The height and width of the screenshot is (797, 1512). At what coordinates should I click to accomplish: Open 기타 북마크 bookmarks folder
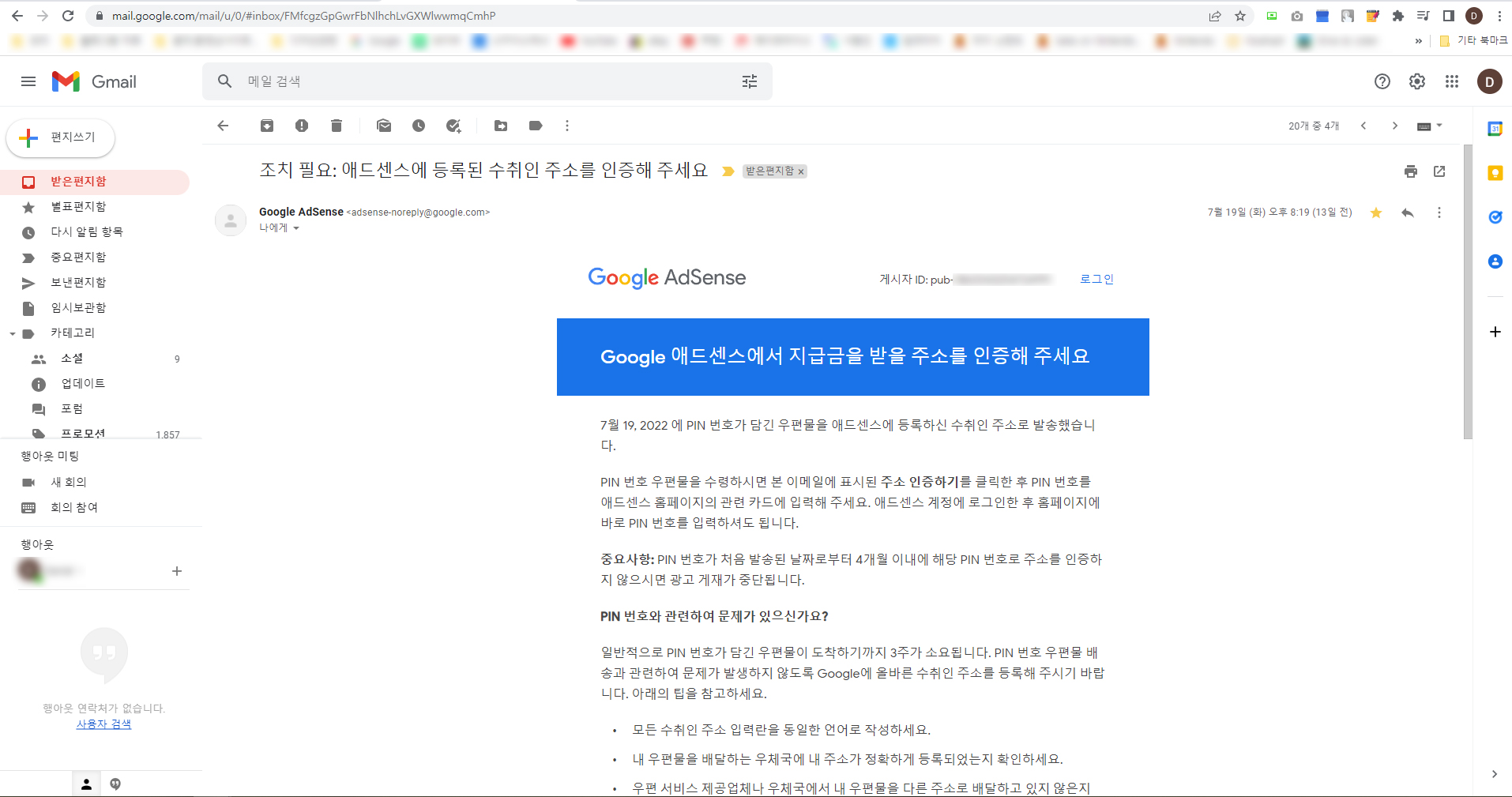point(1474,41)
